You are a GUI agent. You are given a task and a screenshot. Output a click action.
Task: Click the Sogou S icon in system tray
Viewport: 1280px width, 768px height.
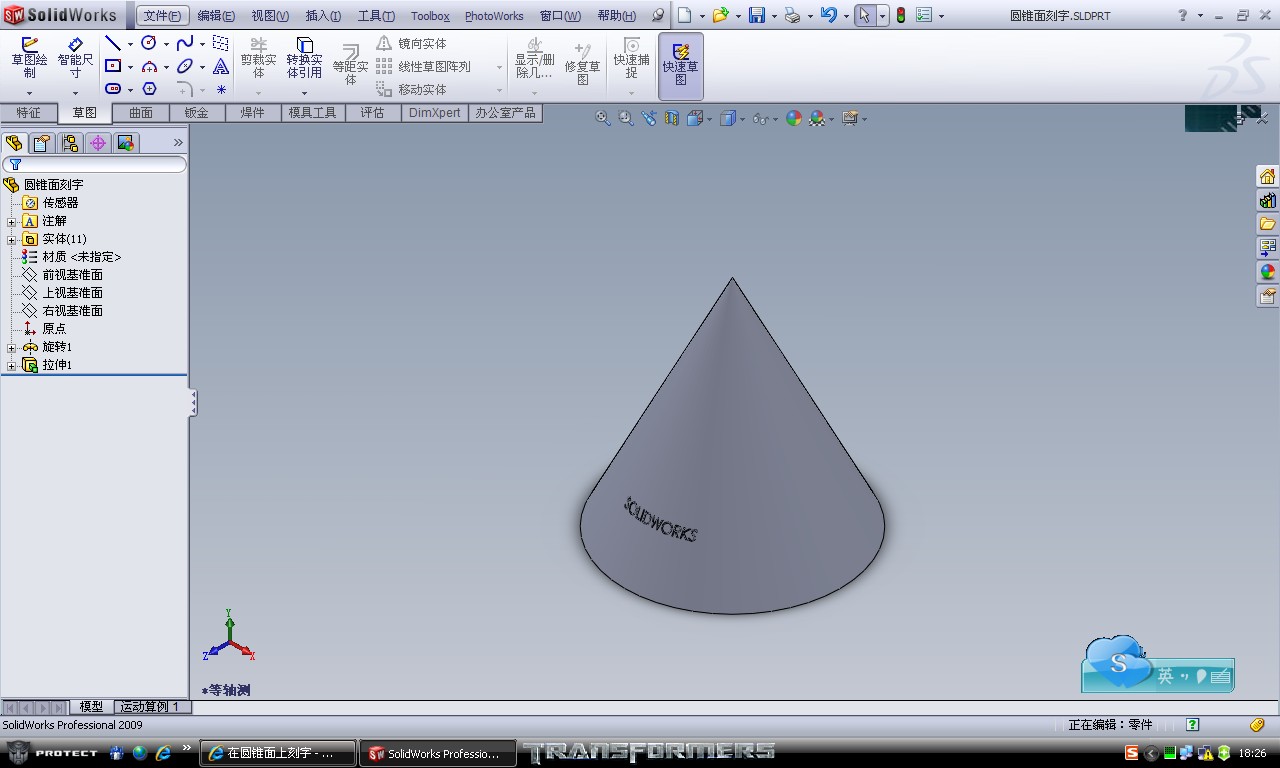point(1131,753)
